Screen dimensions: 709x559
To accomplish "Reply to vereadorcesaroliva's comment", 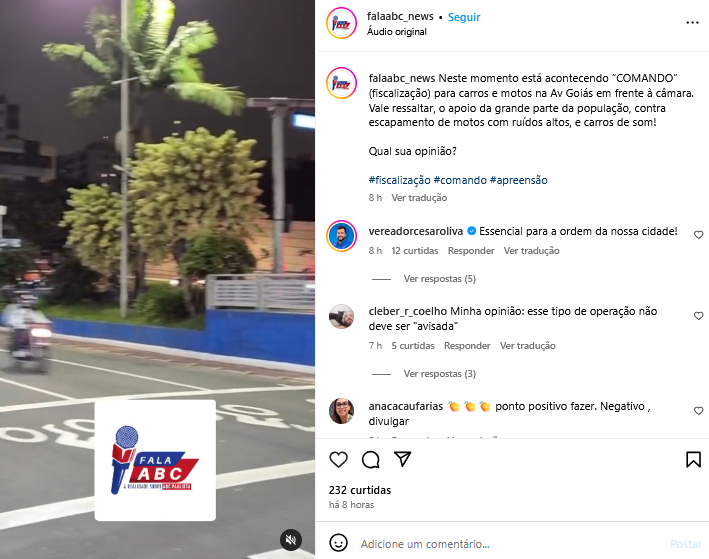I will point(471,251).
